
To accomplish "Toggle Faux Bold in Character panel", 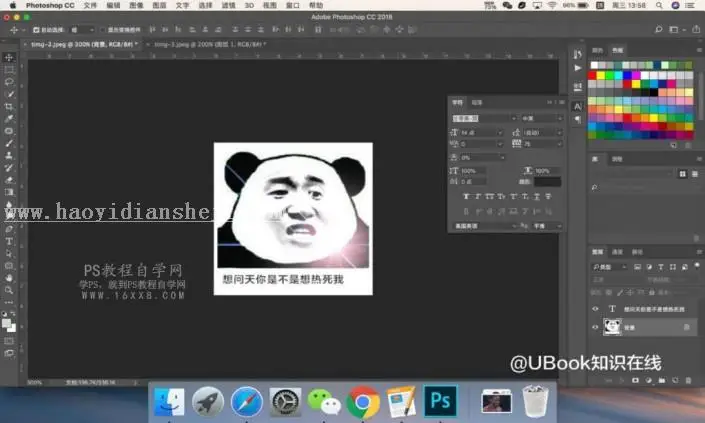I will pos(466,196).
